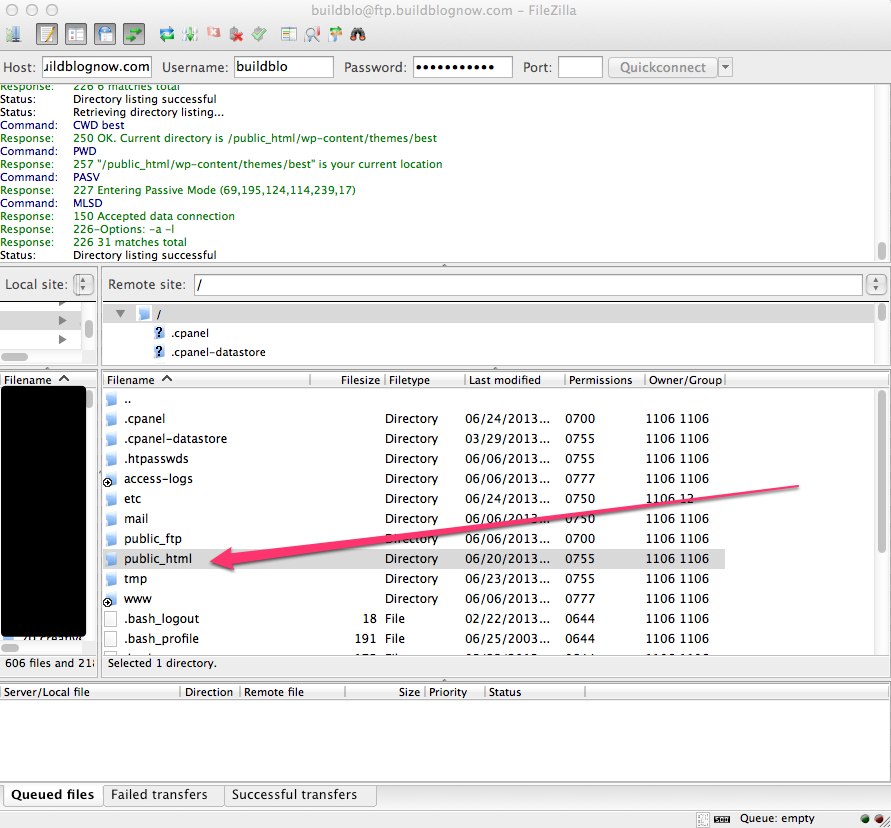891x828 pixels.
Task: Click the binoculars file search icon
Action: (x=357, y=34)
